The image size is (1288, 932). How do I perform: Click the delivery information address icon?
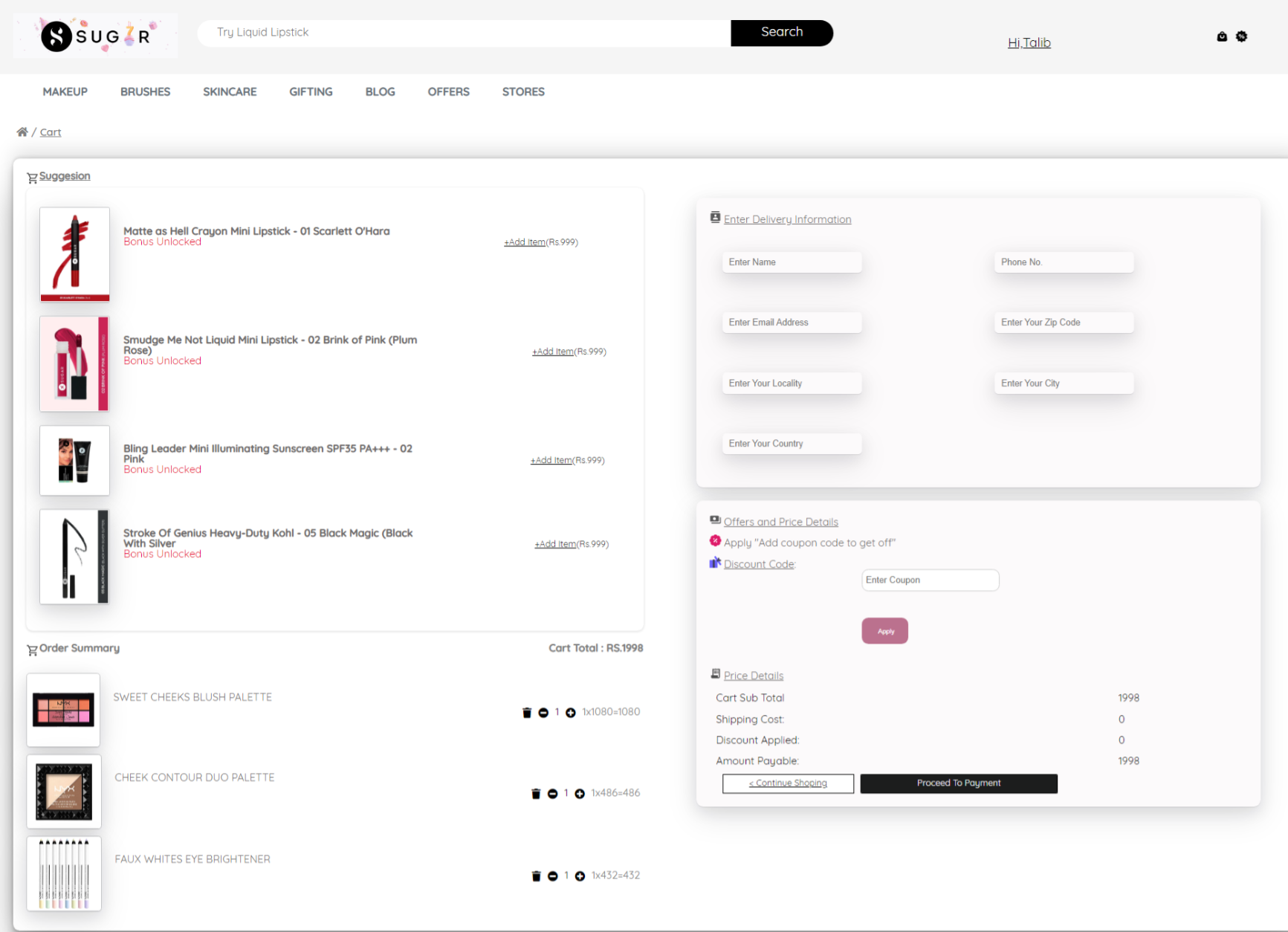pos(715,217)
